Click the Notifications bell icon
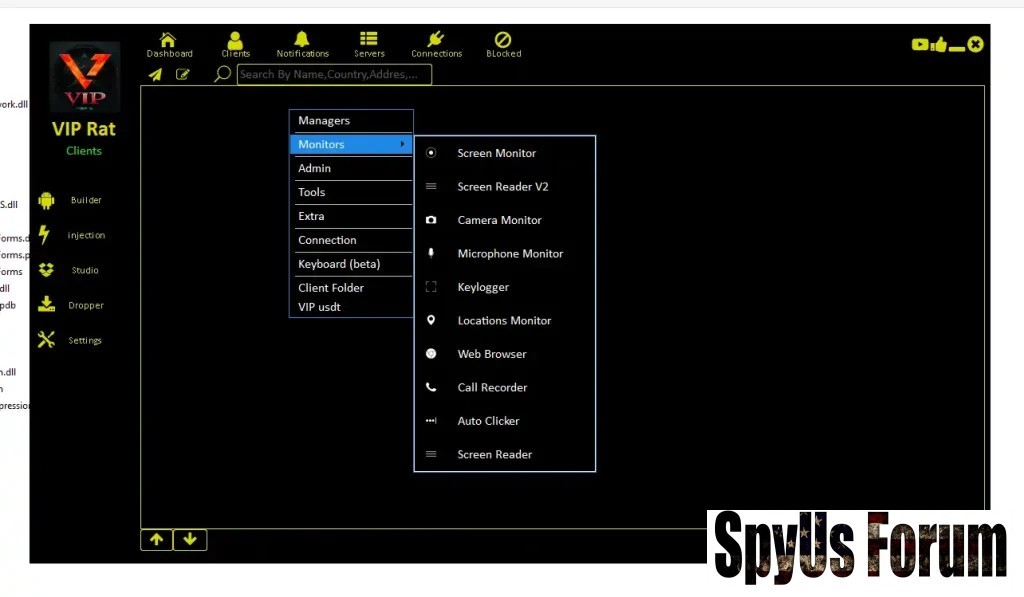The image size is (1024, 597). [302, 40]
